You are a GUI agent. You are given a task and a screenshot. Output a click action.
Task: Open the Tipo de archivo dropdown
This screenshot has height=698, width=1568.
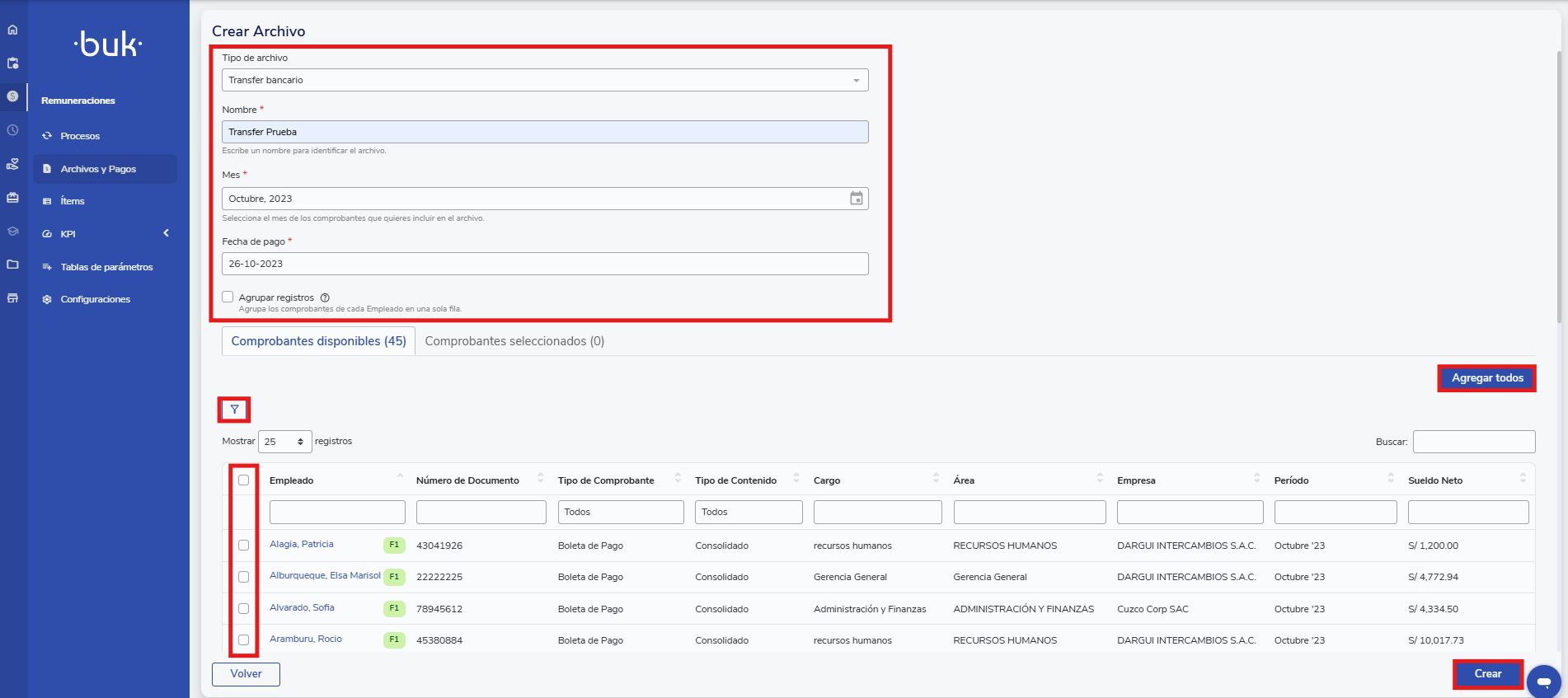(544, 80)
